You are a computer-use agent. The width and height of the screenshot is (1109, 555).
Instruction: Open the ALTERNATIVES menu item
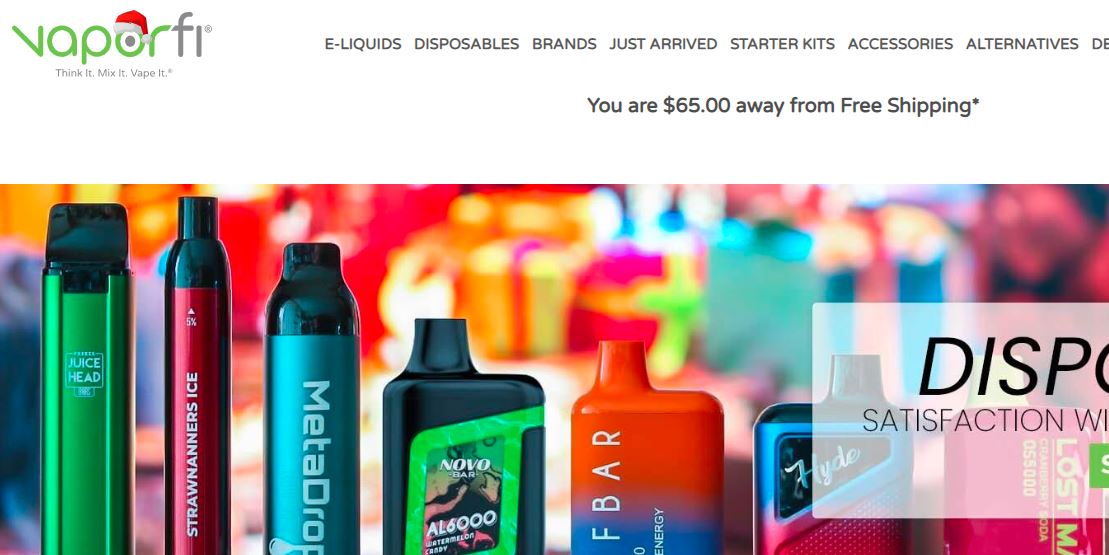point(1022,44)
